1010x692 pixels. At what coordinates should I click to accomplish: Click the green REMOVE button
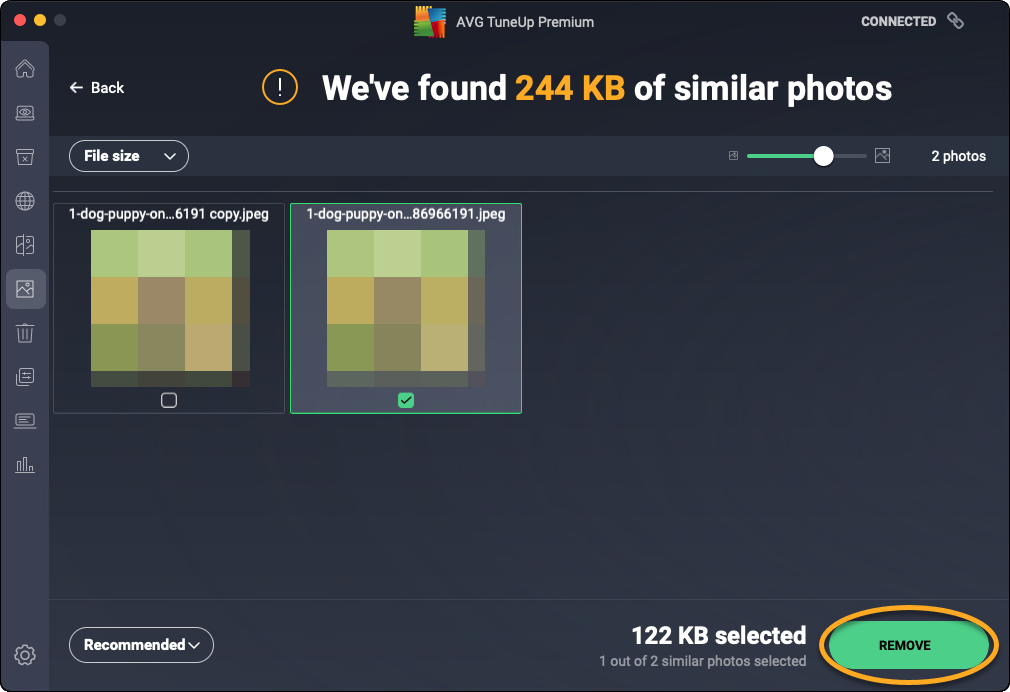pyautogui.click(x=904, y=645)
